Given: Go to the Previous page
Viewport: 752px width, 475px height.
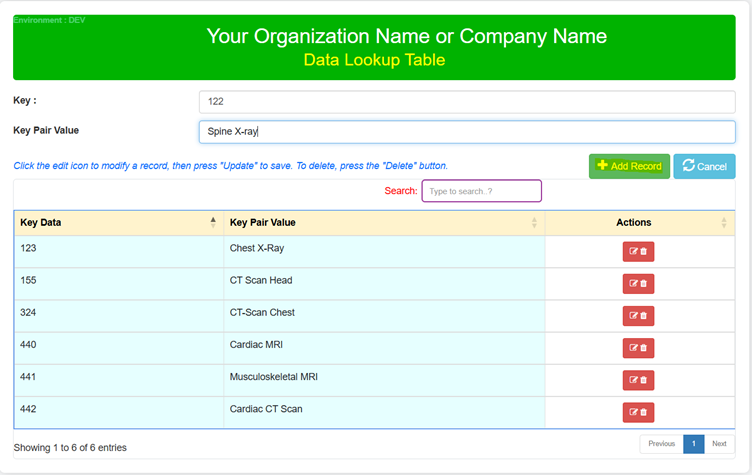Looking at the screenshot, I should [661, 444].
